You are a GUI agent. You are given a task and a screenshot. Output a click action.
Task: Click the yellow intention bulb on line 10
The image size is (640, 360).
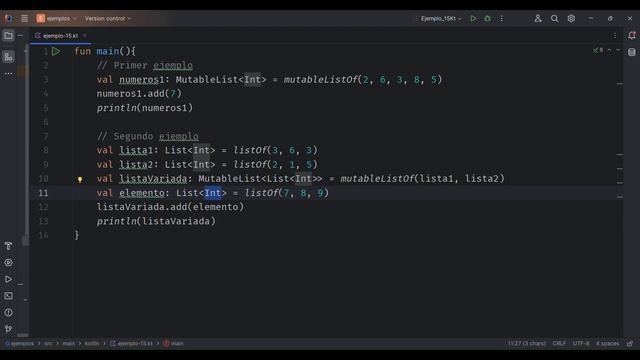(x=80, y=179)
